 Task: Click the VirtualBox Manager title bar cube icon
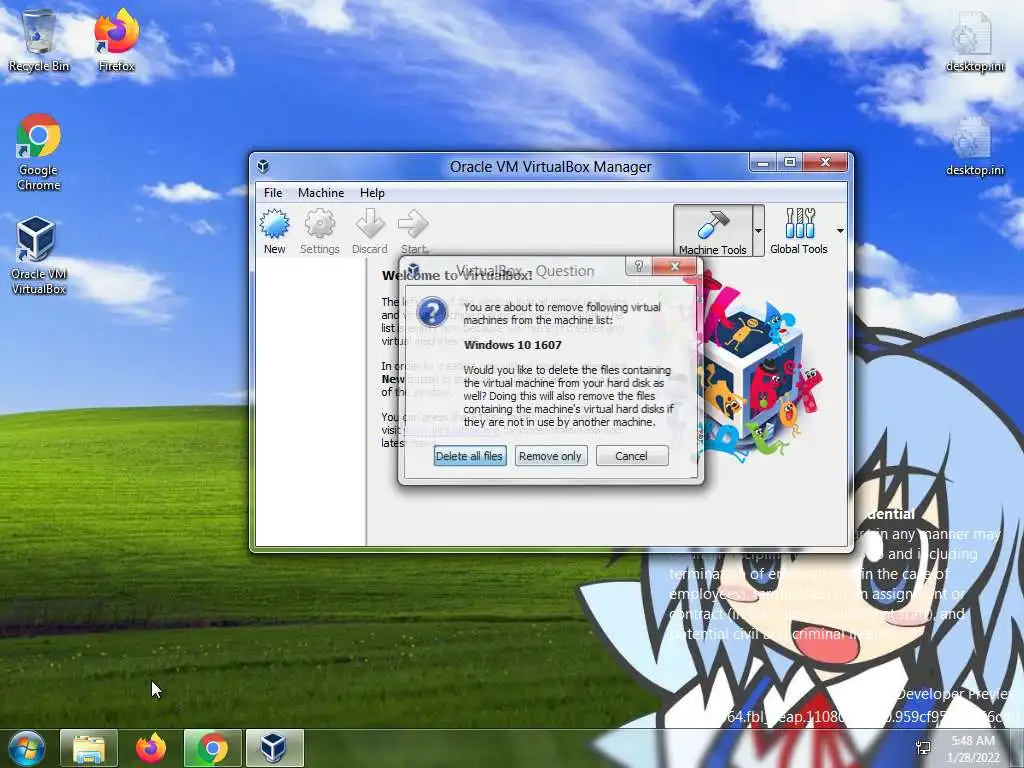click(x=263, y=167)
